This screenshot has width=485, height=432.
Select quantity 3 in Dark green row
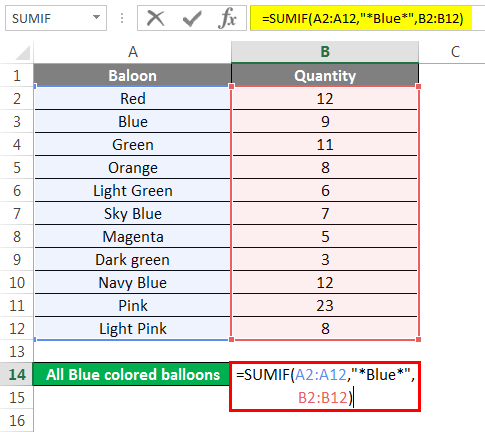click(x=325, y=260)
